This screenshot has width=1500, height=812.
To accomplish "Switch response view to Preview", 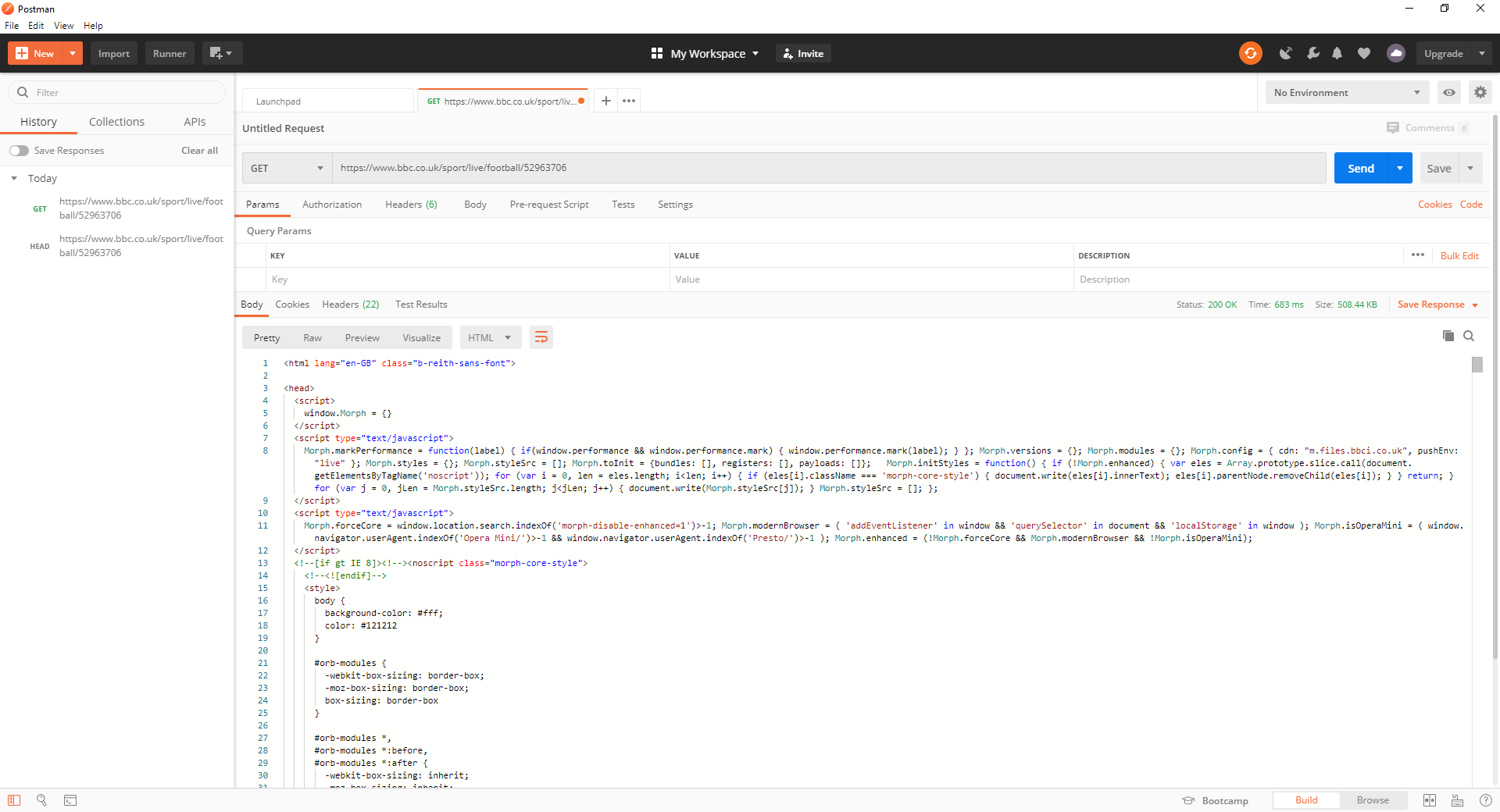I will [362, 337].
